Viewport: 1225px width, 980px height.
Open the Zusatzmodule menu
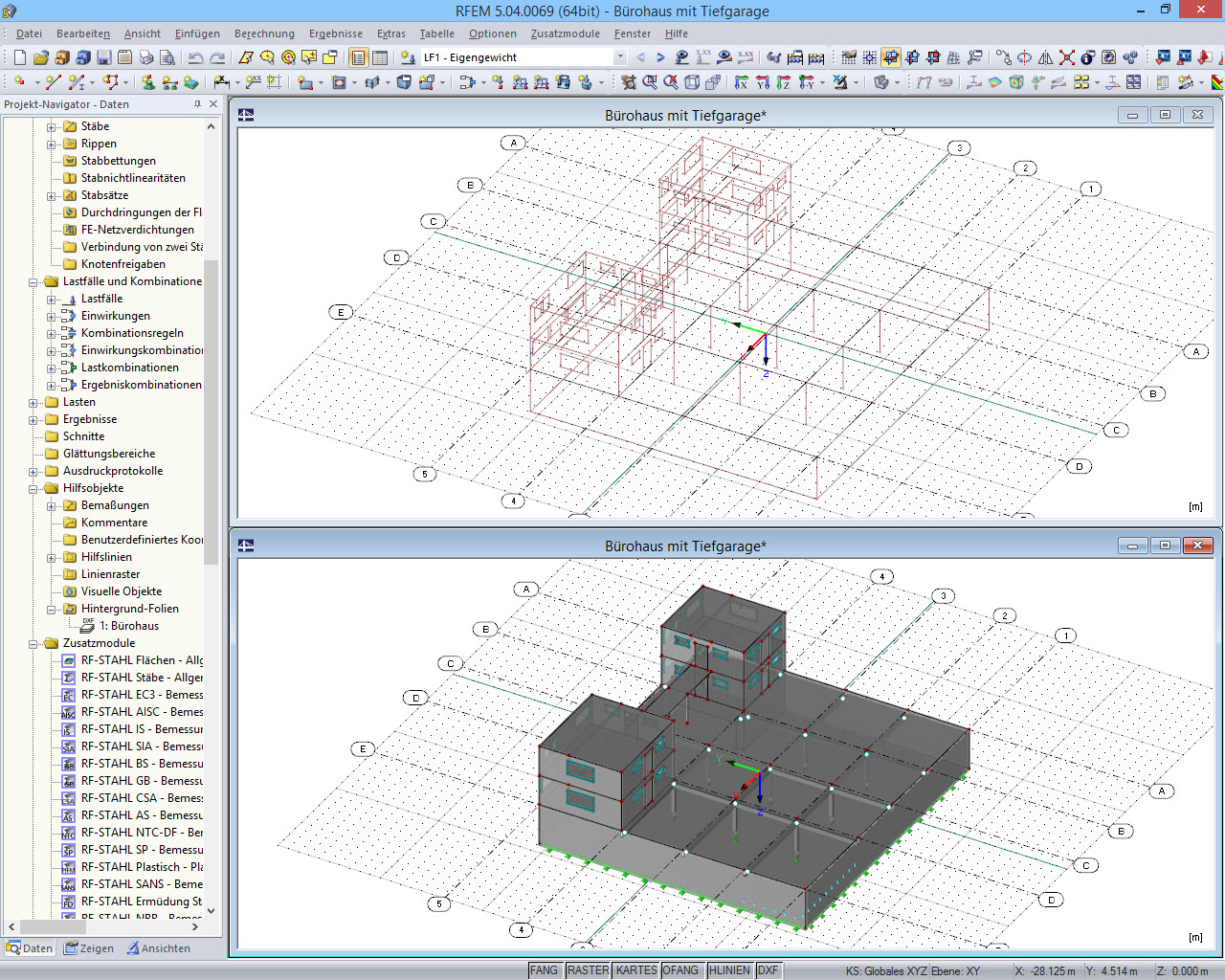pyautogui.click(x=565, y=33)
